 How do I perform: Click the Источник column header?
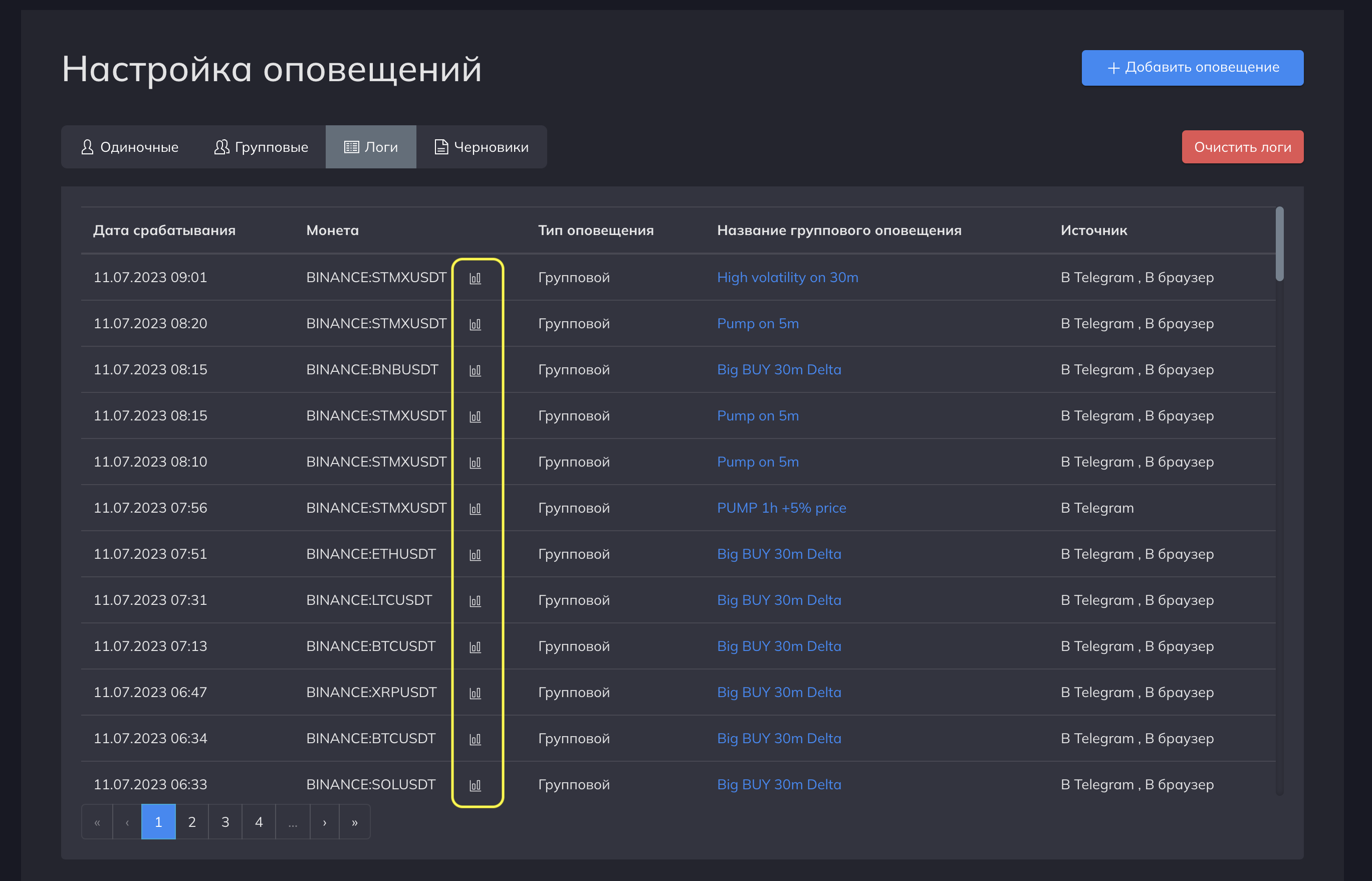(x=1094, y=231)
